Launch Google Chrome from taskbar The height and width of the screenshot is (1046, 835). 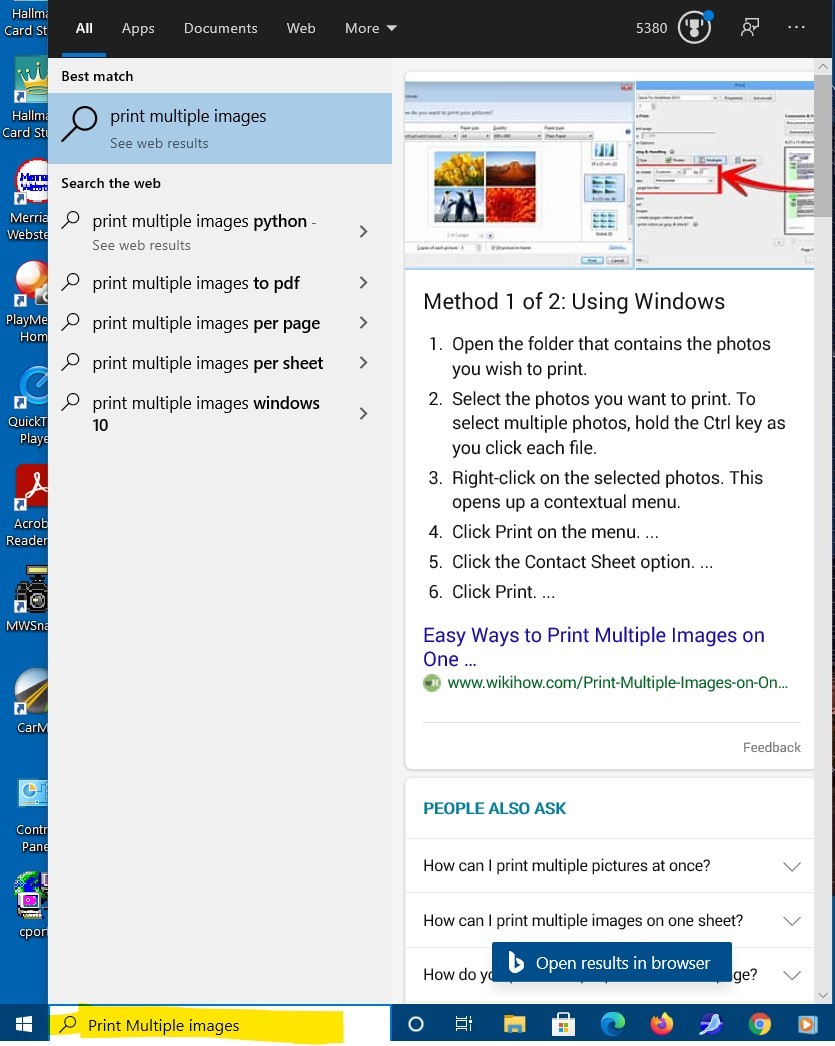[760, 1024]
